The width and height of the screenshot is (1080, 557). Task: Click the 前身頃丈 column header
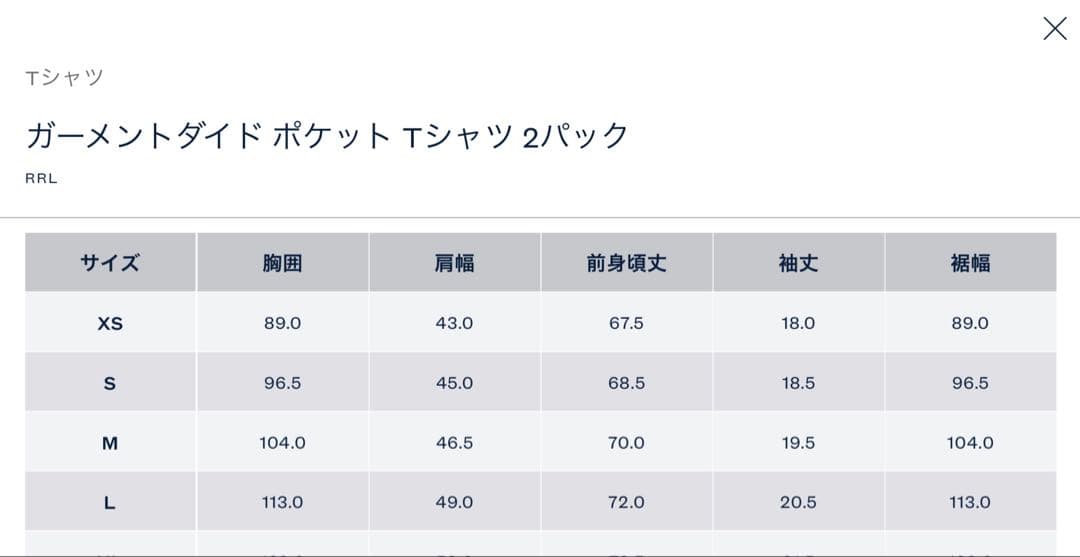(626, 263)
